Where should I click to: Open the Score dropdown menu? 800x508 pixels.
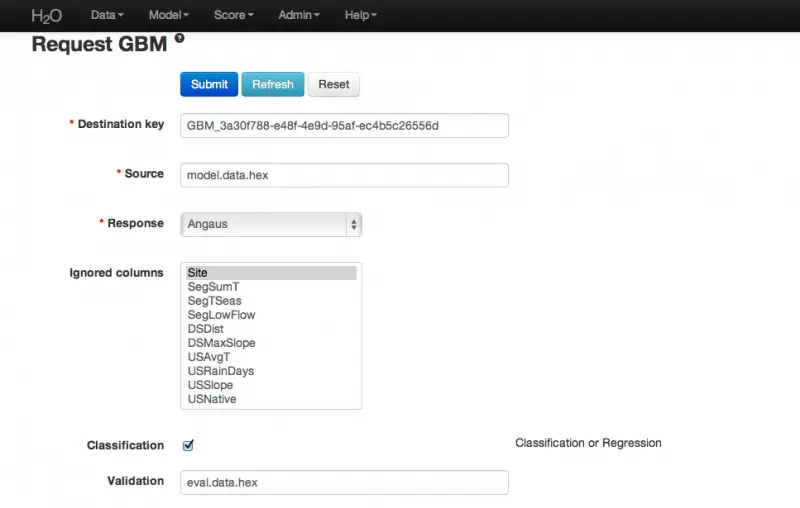[x=234, y=15]
